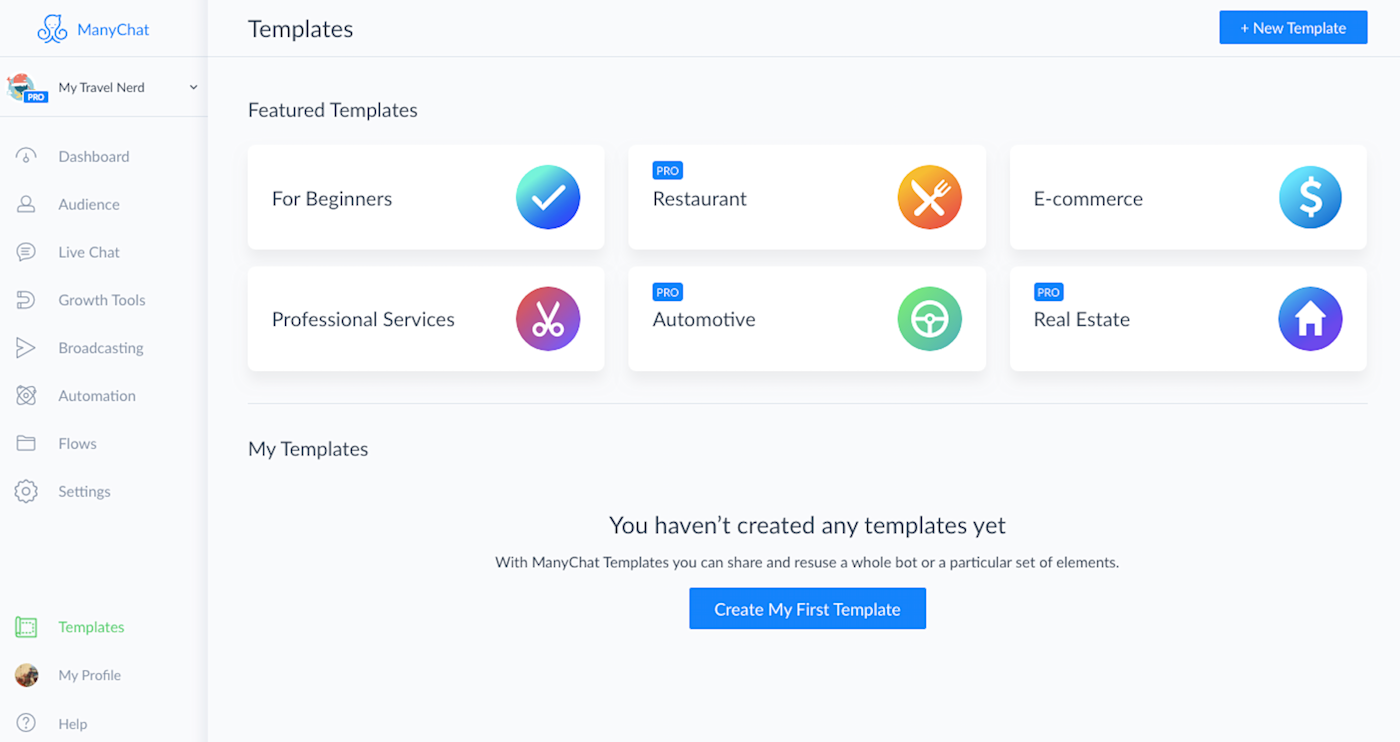Click the Automation atom icon
Screen dimensions: 1400x742
(26, 396)
